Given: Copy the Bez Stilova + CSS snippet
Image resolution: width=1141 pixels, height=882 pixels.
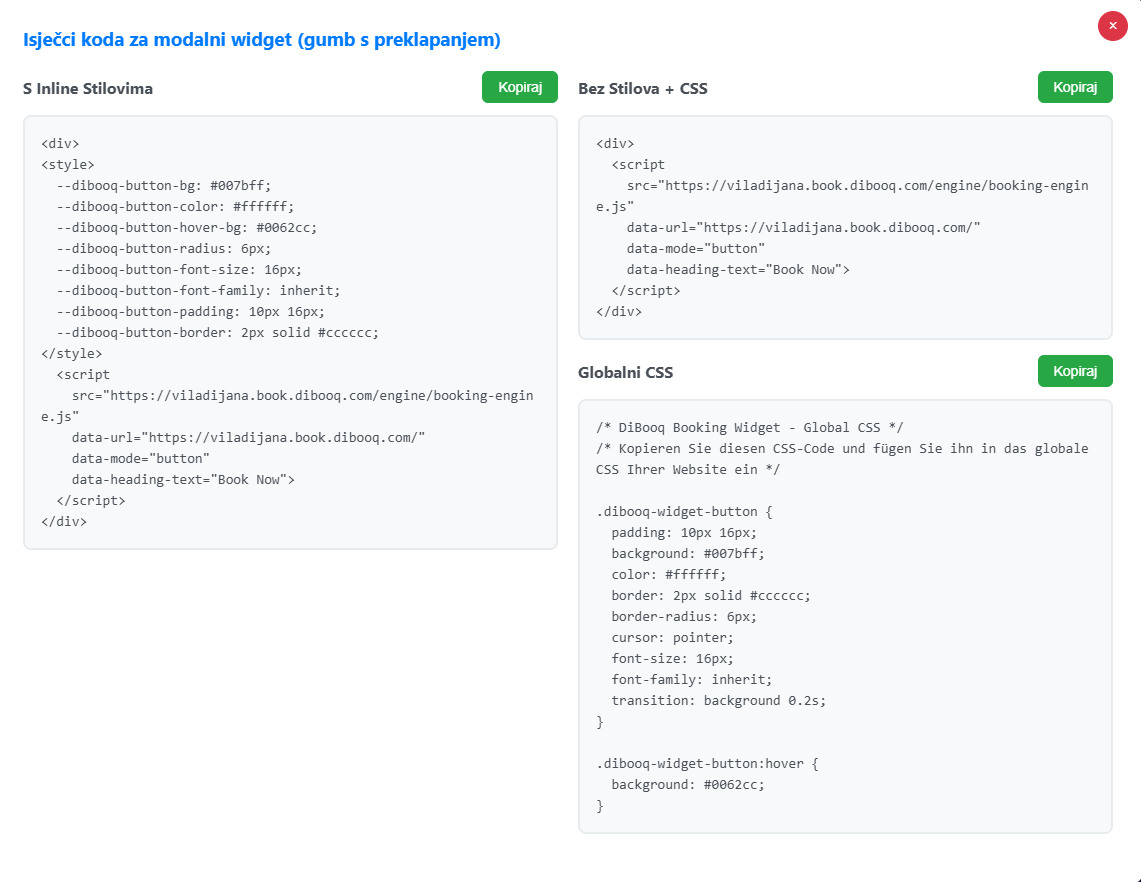Looking at the screenshot, I should click(x=1075, y=87).
